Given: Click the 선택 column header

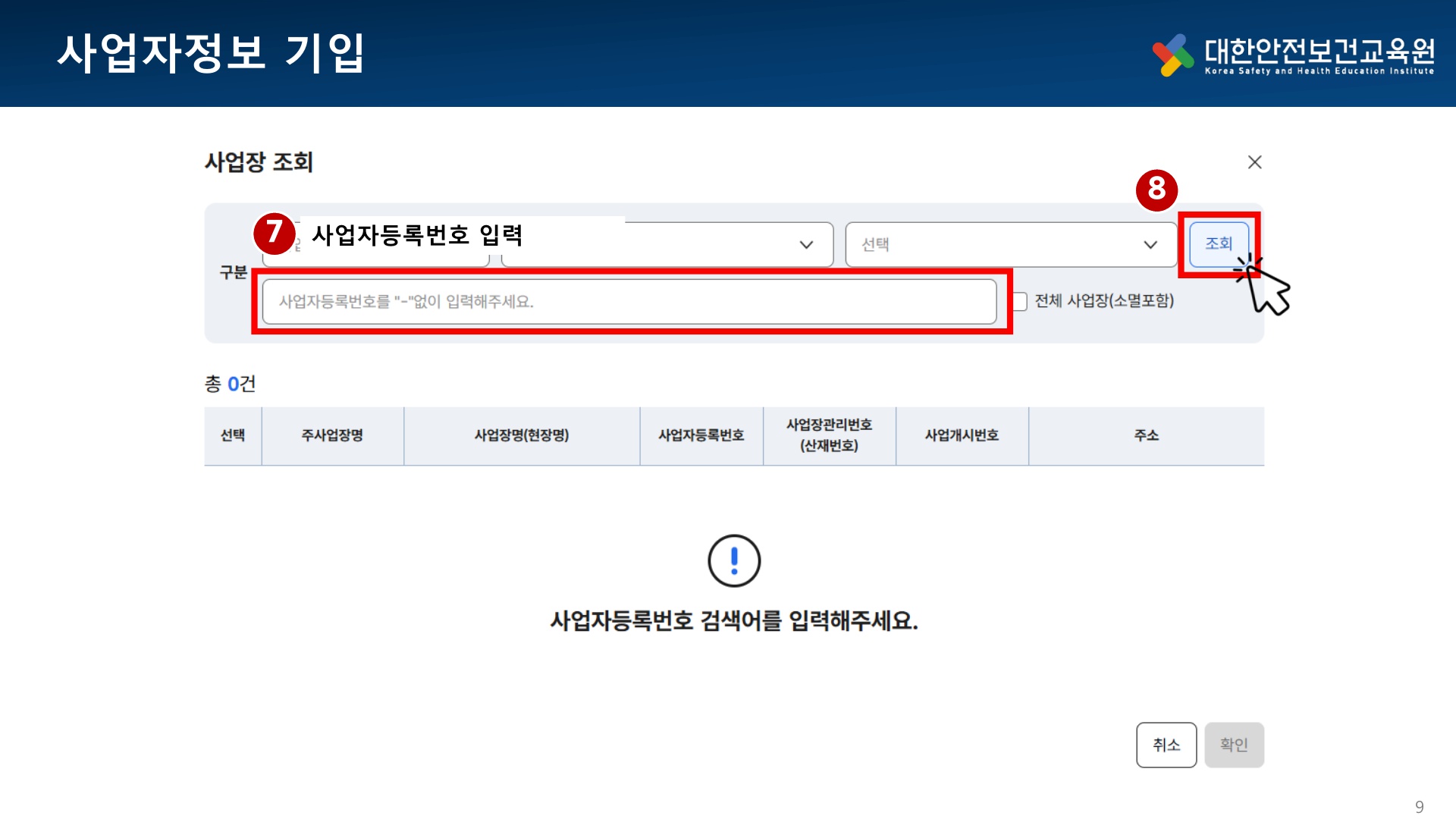Looking at the screenshot, I should tap(233, 435).
